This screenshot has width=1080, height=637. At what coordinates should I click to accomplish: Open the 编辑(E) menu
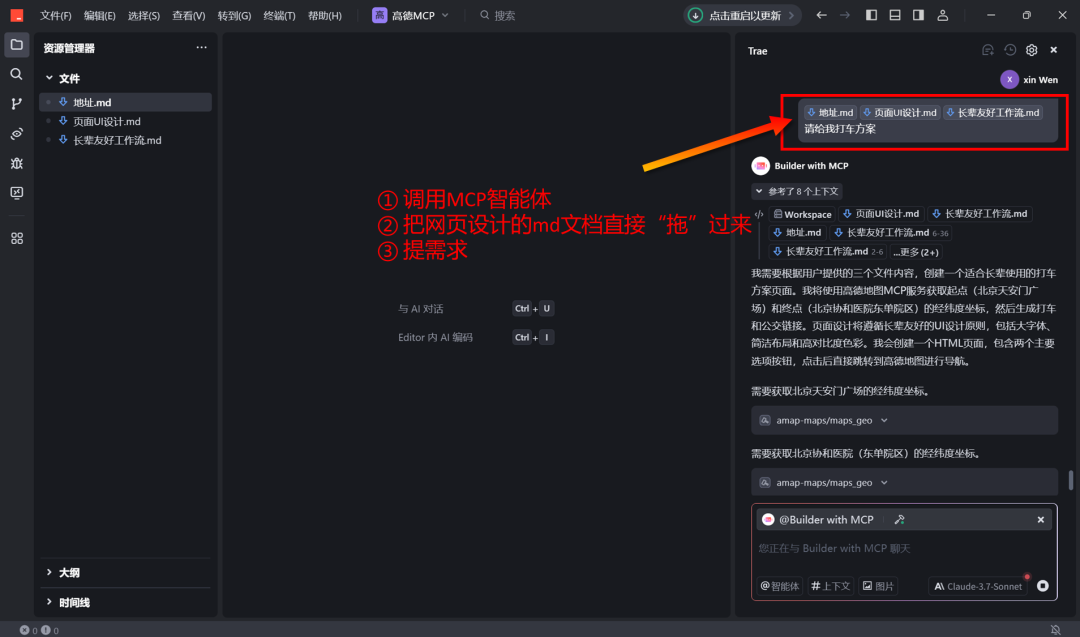tap(100, 15)
